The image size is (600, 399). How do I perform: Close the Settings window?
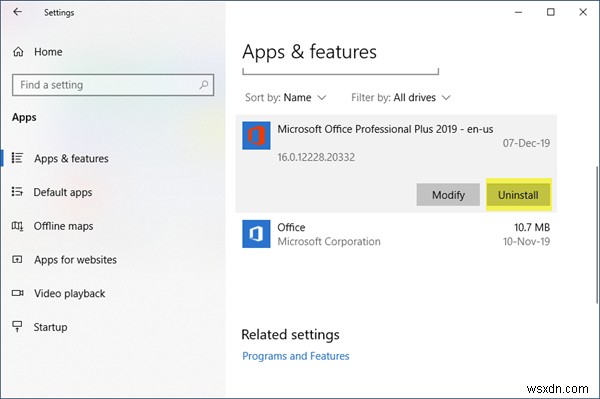pyautogui.click(x=583, y=12)
